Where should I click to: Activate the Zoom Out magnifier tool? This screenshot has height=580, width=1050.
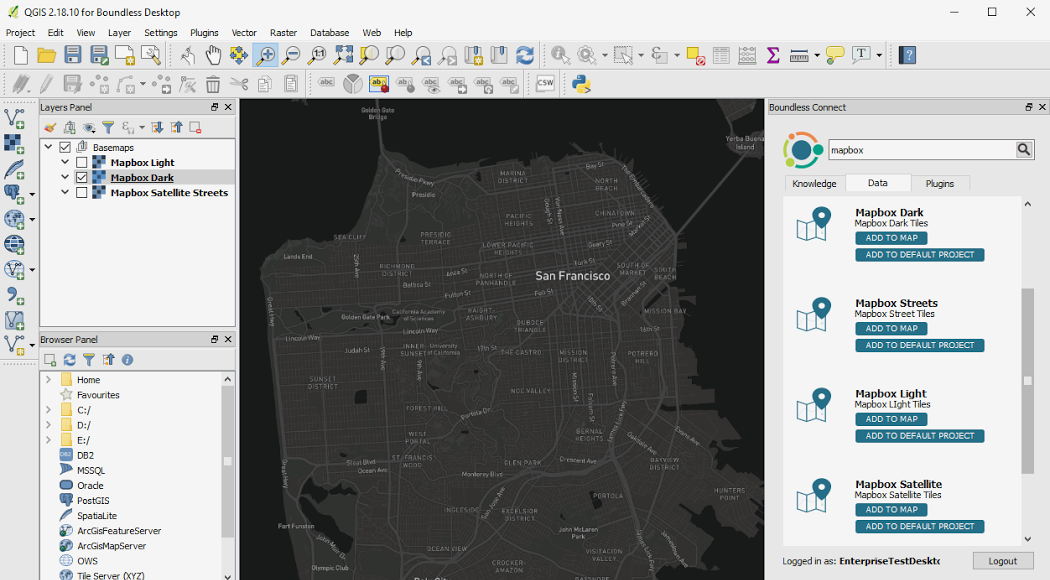pyautogui.click(x=291, y=56)
